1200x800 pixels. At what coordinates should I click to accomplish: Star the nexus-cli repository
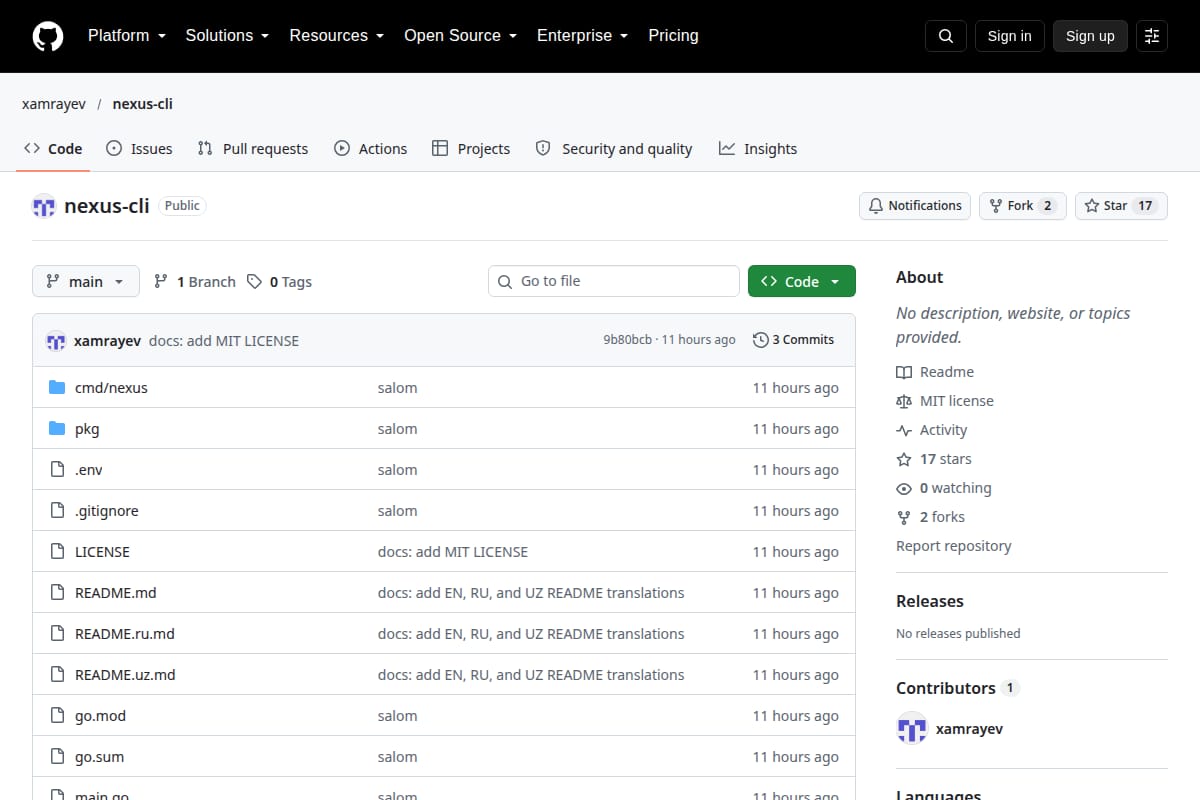(x=1121, y=206)
